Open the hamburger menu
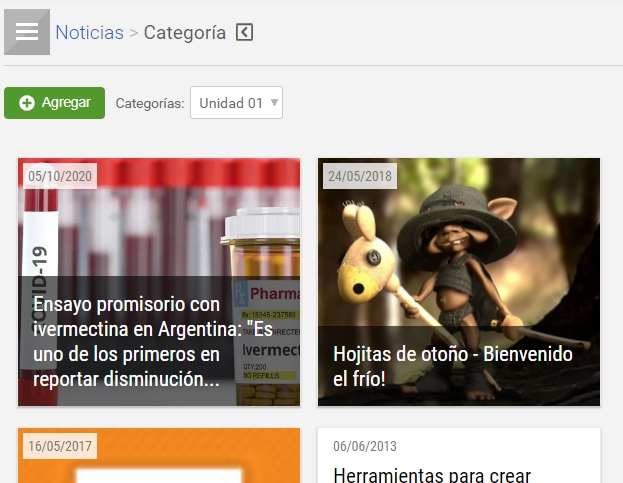 pyautogui.click(x=27, y=32)
